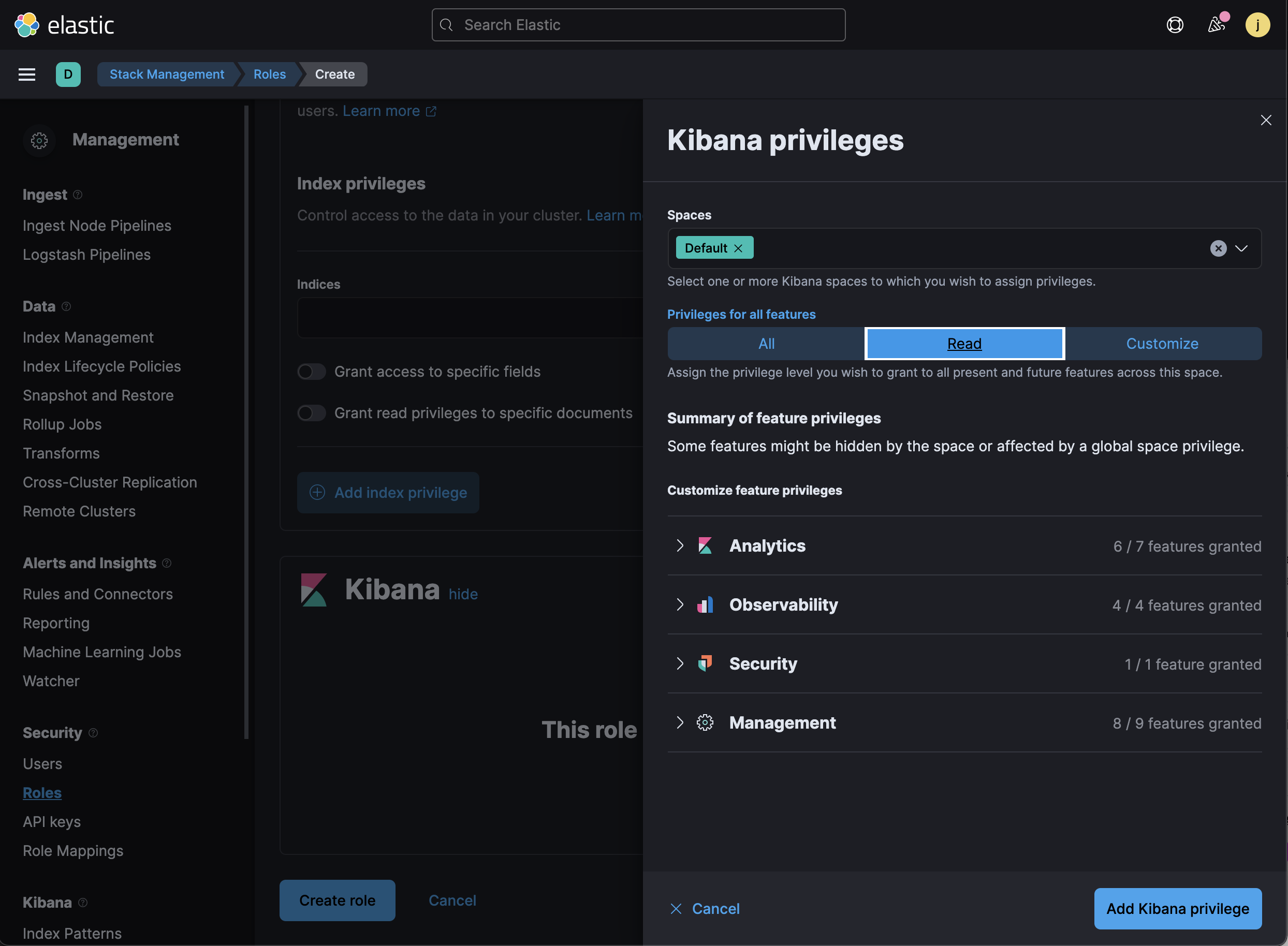
Task: Close the Kibana privileges flyout
Action: point(1266,120)
